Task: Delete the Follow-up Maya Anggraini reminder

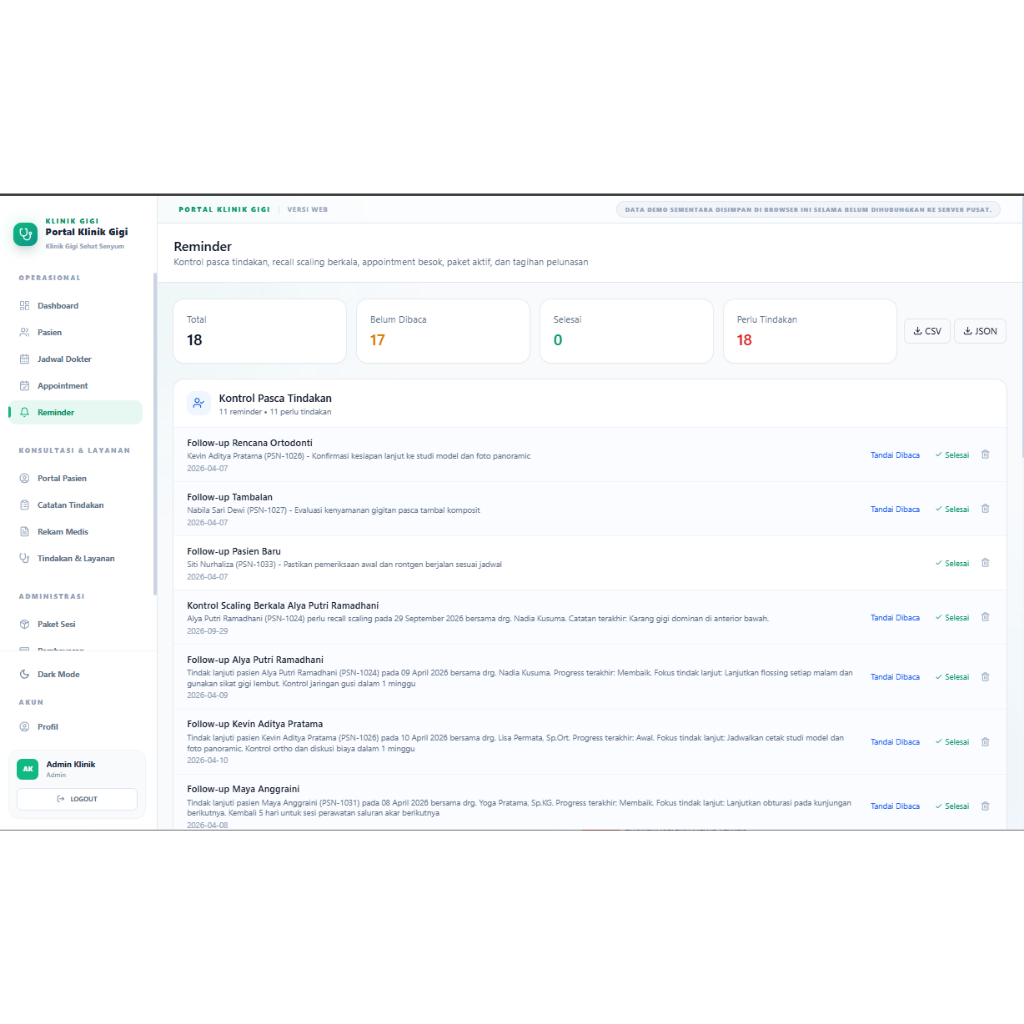Action: click(x=985, y=807)
